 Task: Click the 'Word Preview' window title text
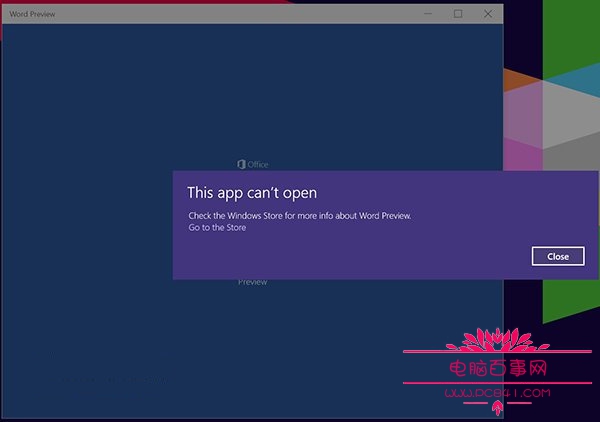[x=32, y=14]
